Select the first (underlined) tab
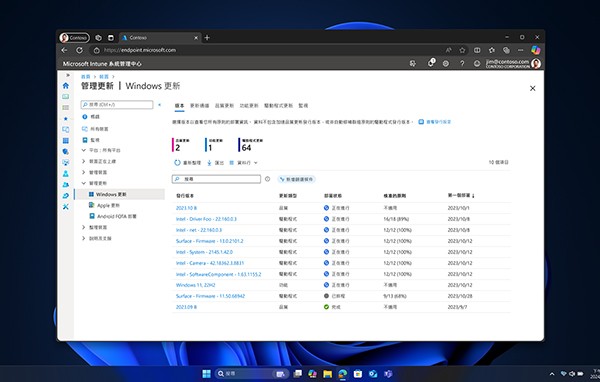The height and width of the screenshot is (382, 600). [179, 106]
